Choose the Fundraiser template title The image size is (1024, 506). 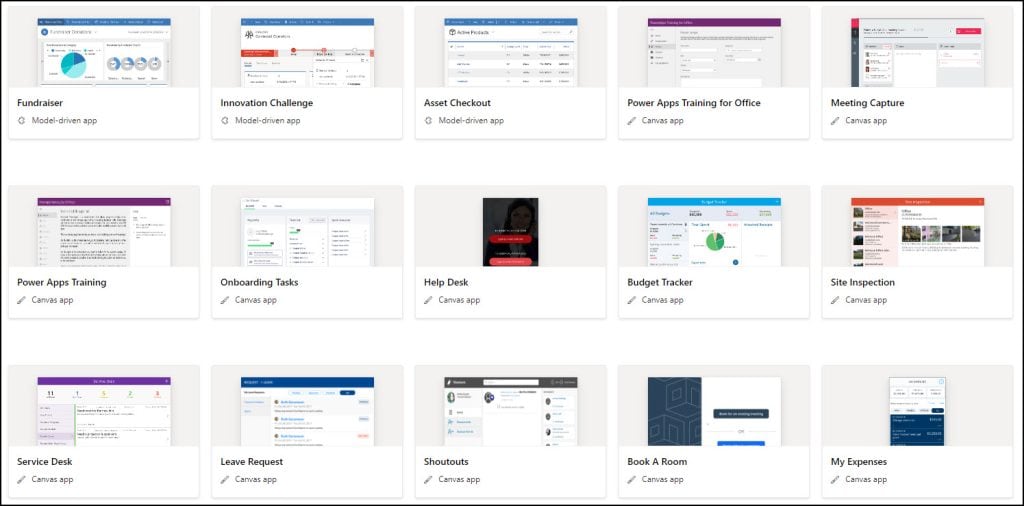(x=40, y=103)
